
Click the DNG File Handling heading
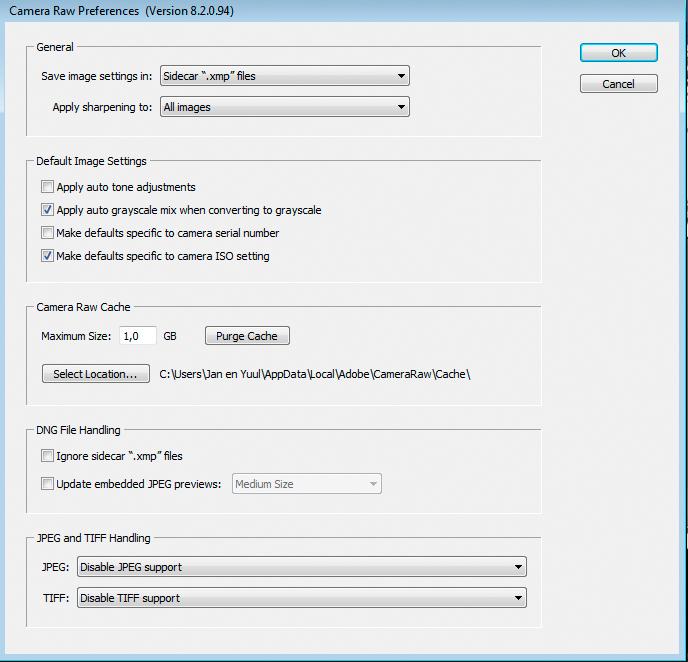(78, 430)
